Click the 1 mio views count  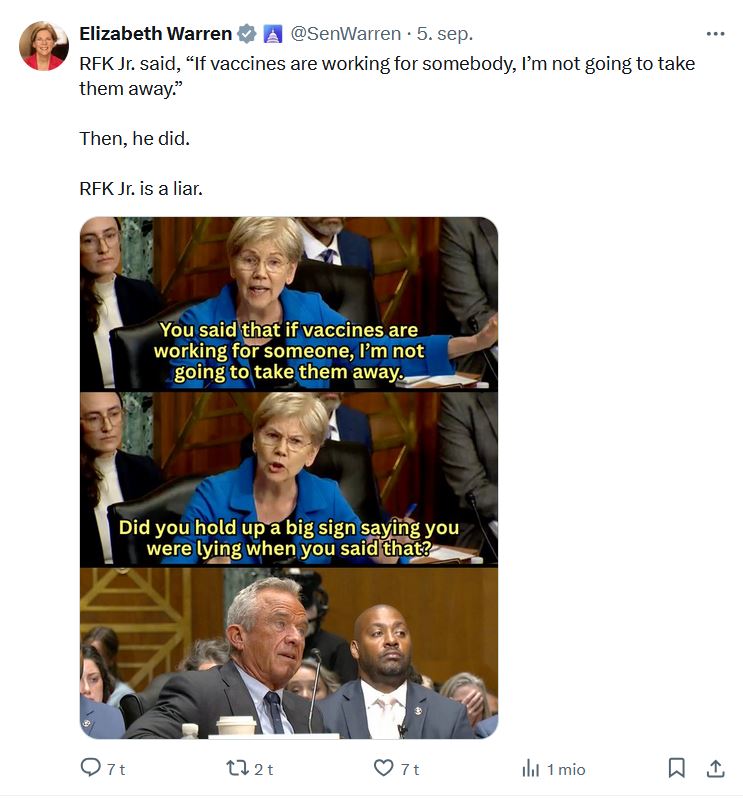pos(566,769)
